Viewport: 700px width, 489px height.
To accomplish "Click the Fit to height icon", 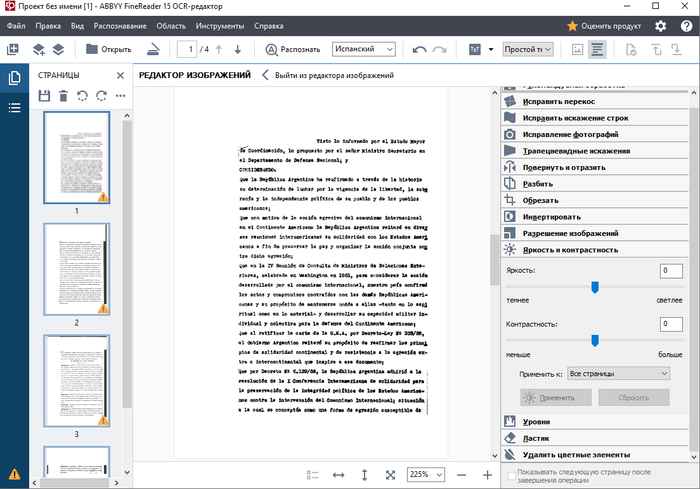I will click(364, 474).
